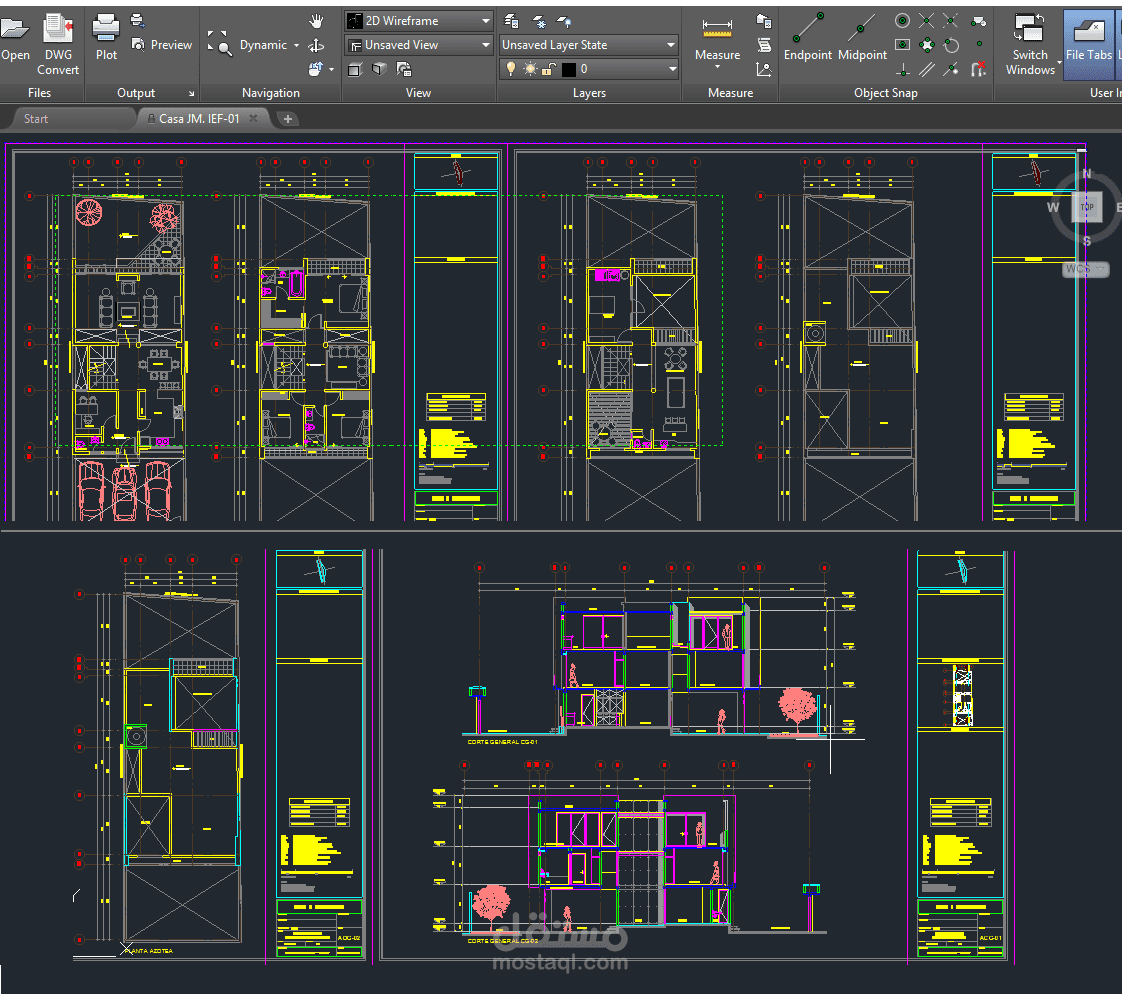The height and width of the screenshot is (994, 1122).
Task: Click the 'PLANTA AZOTEA' drawing label
Action: pos(150,951)
